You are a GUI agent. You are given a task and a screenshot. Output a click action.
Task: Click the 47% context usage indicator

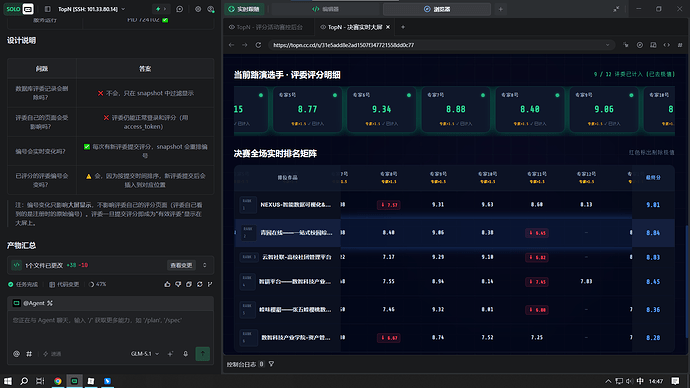coord(98,285)
